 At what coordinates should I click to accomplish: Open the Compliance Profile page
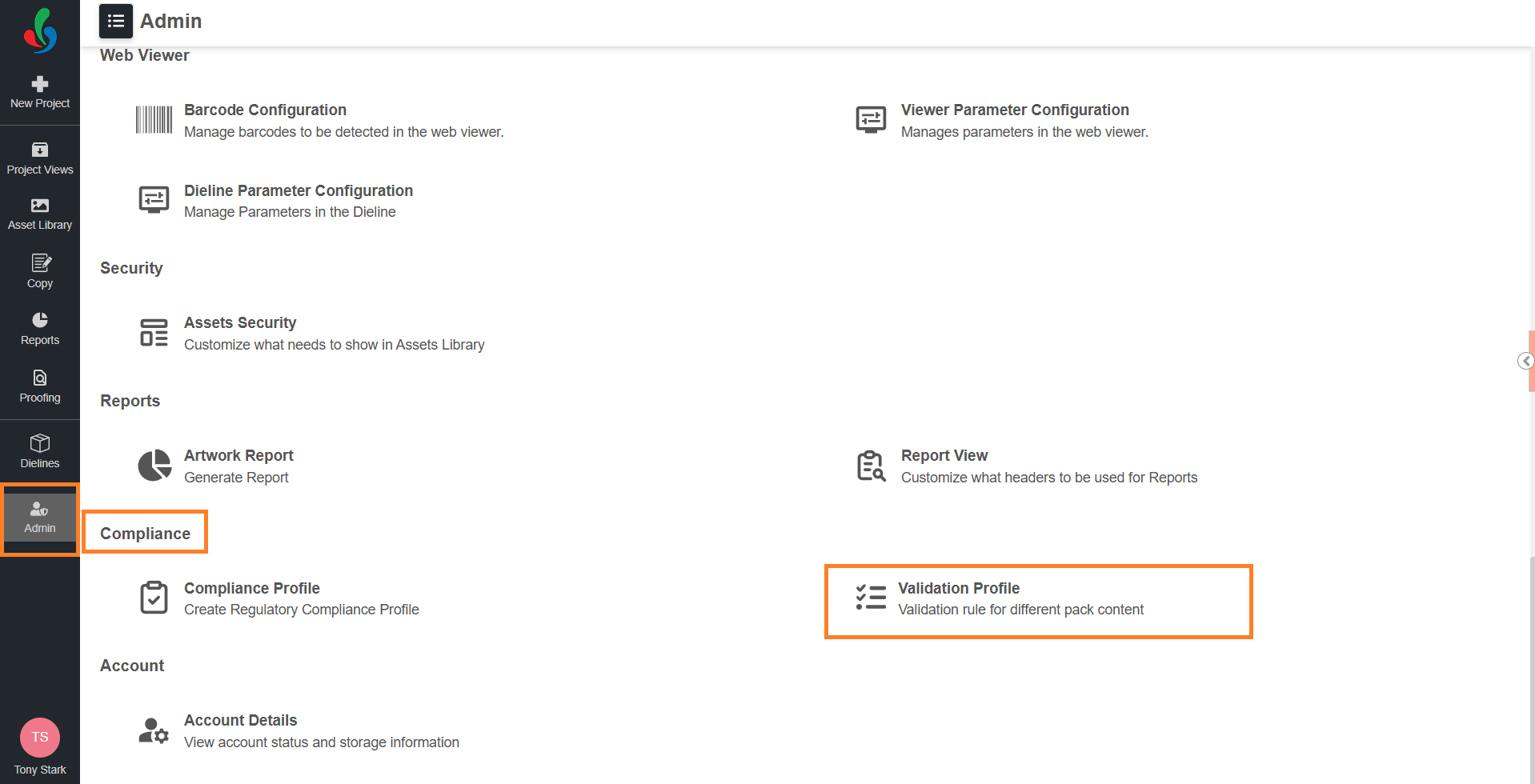[x=251, y=589]
